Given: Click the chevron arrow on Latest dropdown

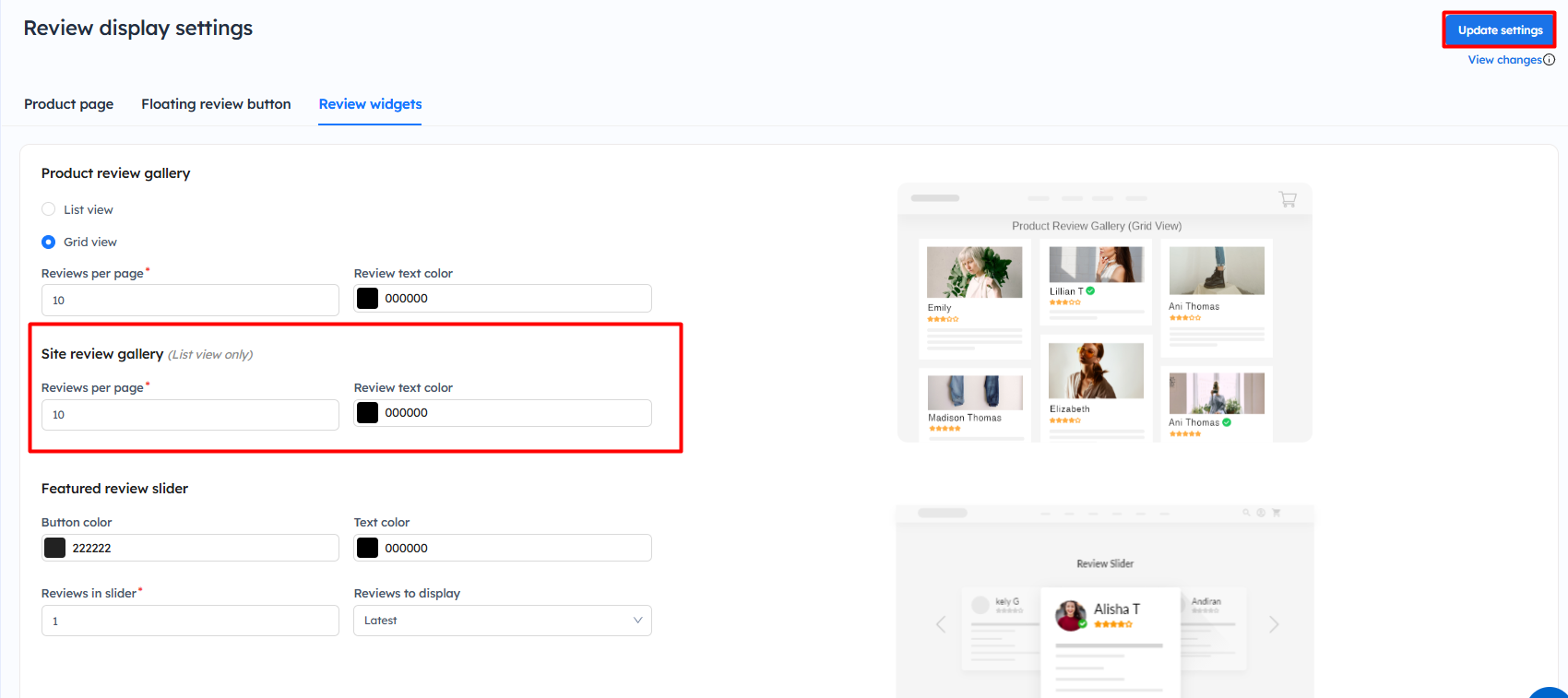Looking at the screenshot, I should [637, 621].
